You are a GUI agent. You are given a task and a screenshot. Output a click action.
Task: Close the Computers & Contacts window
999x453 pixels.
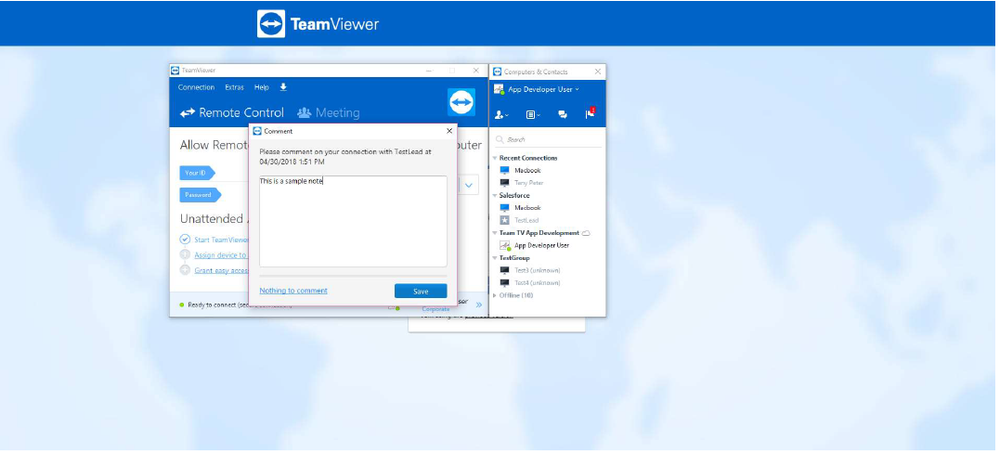tap(598, 71)
